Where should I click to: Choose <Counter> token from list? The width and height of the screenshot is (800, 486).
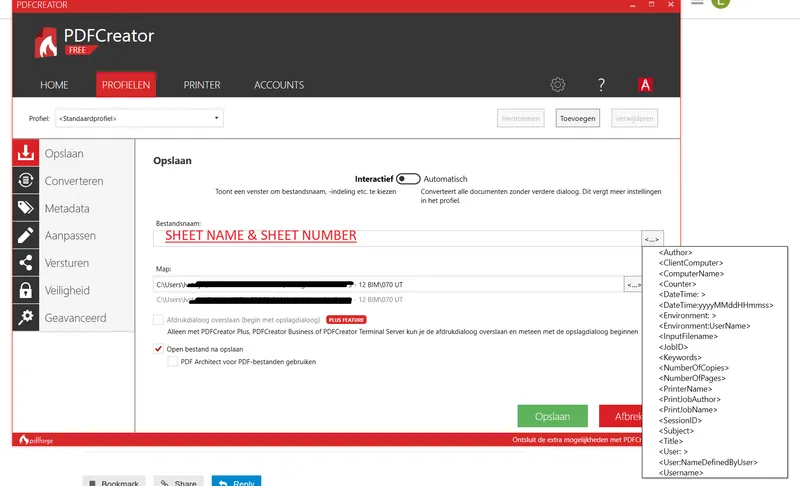(x=678, y=284)
